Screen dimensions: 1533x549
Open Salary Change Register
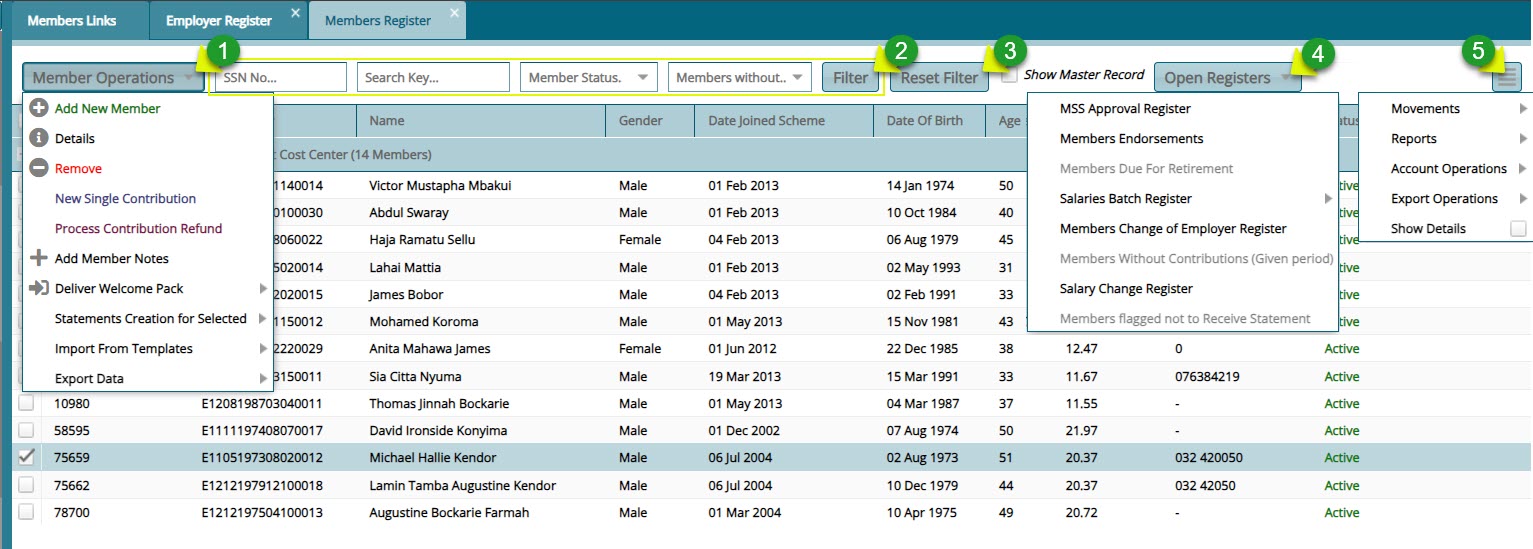pyautogui.click(x=1126, y=289)
